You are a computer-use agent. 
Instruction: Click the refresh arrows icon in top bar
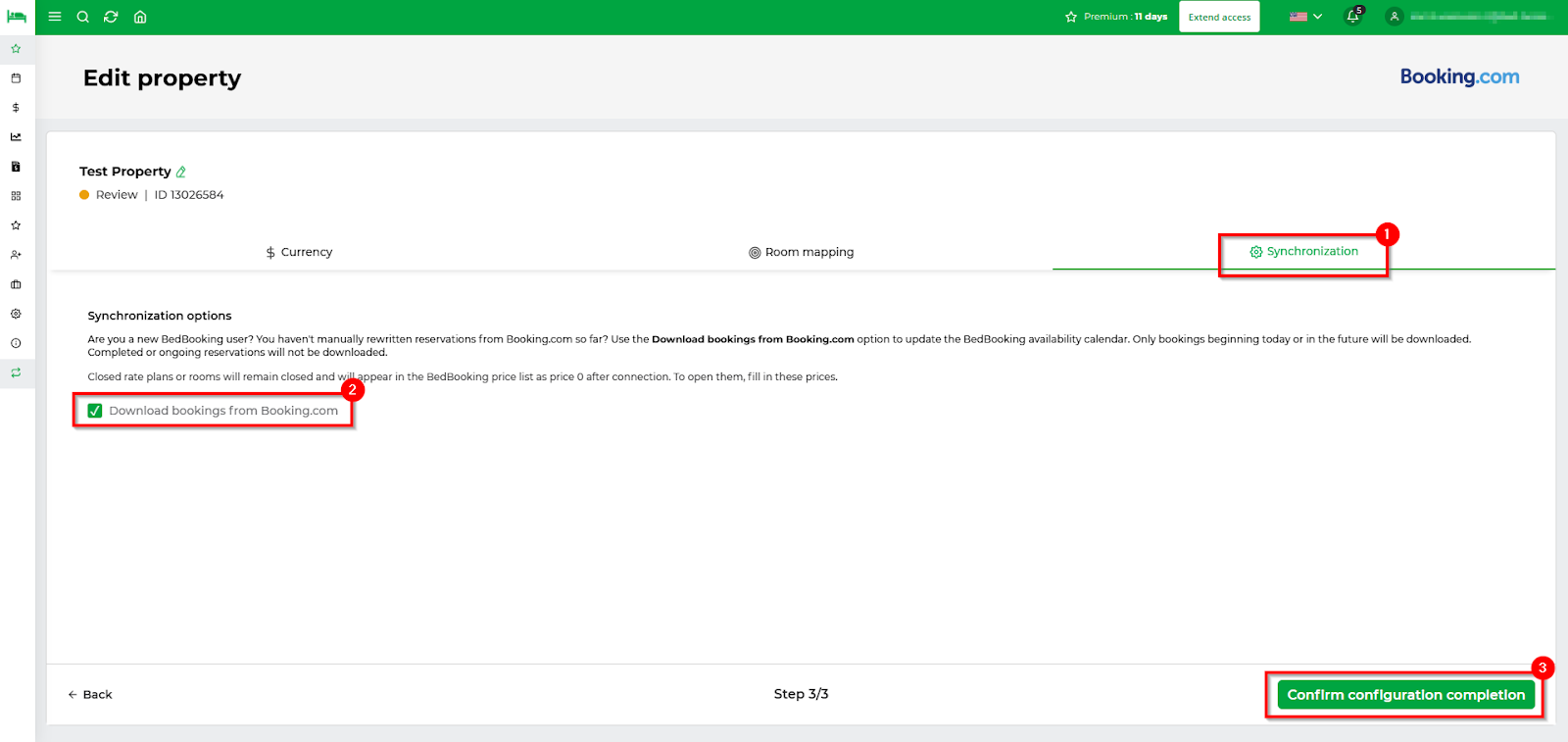coord(111,17)
